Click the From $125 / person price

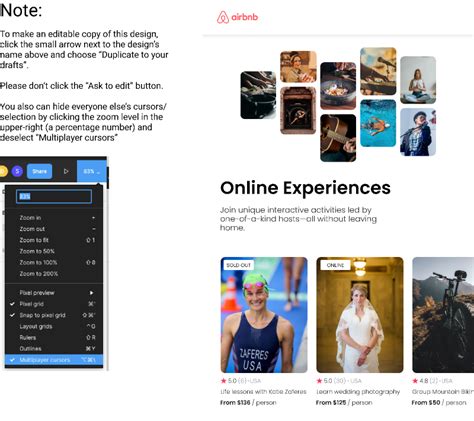[x=344, y=403]
